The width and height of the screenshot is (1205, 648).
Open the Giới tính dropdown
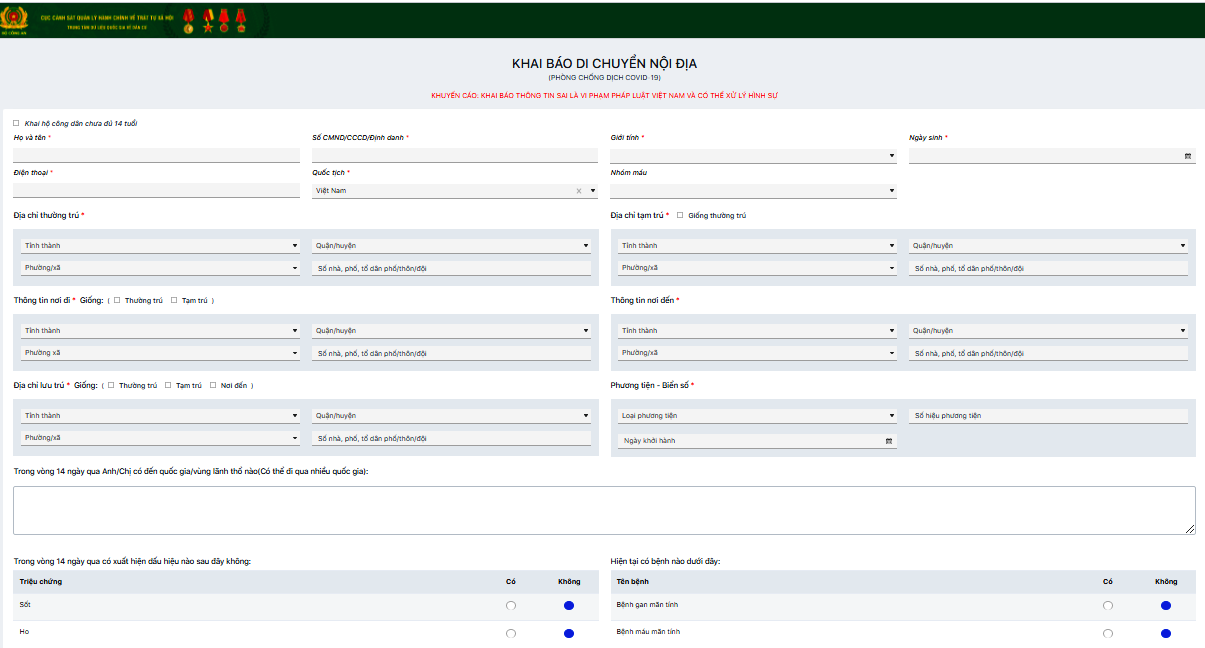(753, 156)
